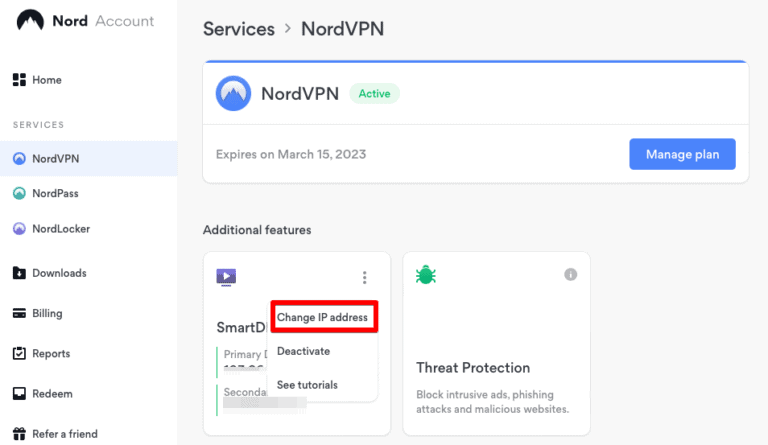Click the Redeem icon in sidebar
The width and height of the screenshot is (768, 445).
point(19,393)
